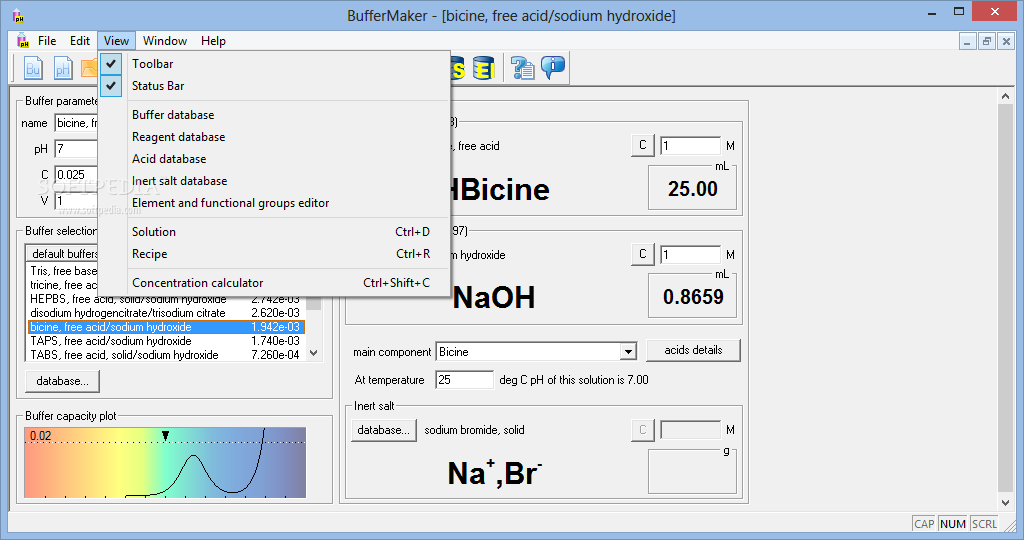Viewport: 1024px width, 540px height.
Task: Toggle the Status Bar checked menu item
Action: click(x=274, y=86)
